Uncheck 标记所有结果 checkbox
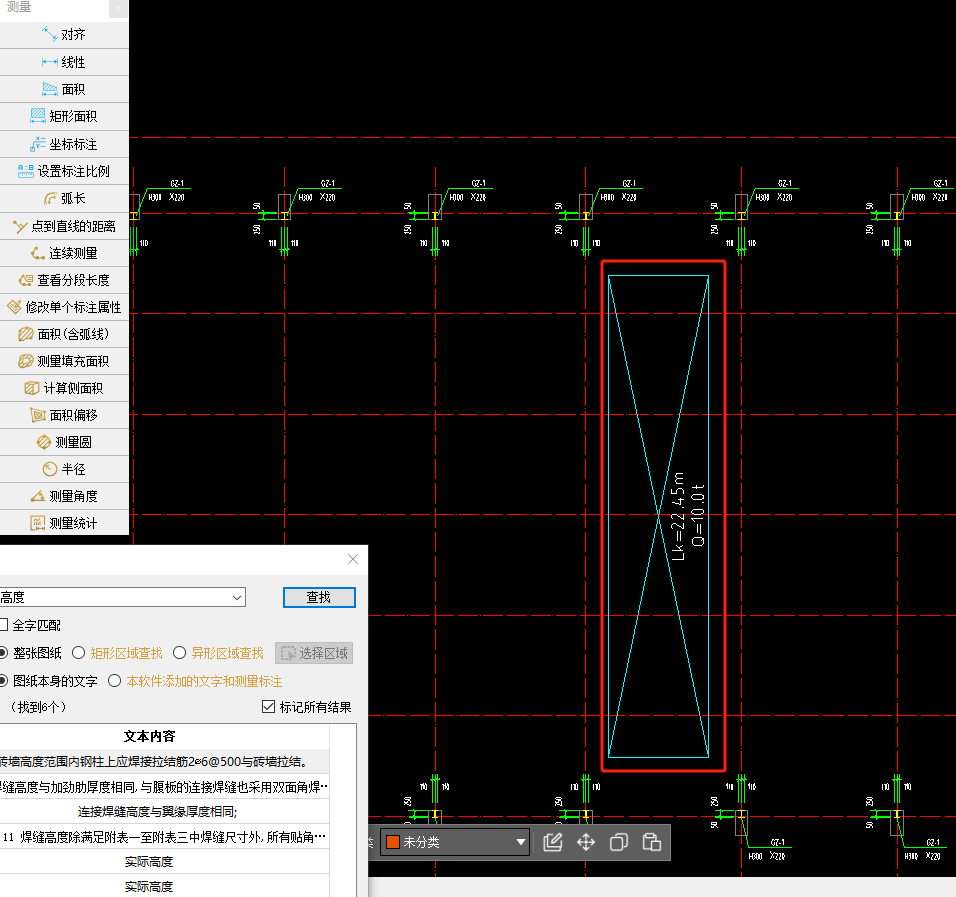This screenshot has height=897, width=956. click(268, 707)
